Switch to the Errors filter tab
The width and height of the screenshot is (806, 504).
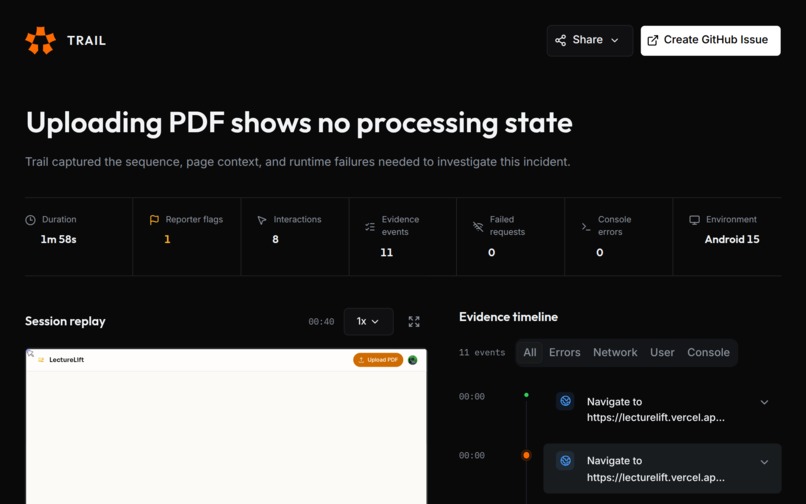tap(564, 352)
